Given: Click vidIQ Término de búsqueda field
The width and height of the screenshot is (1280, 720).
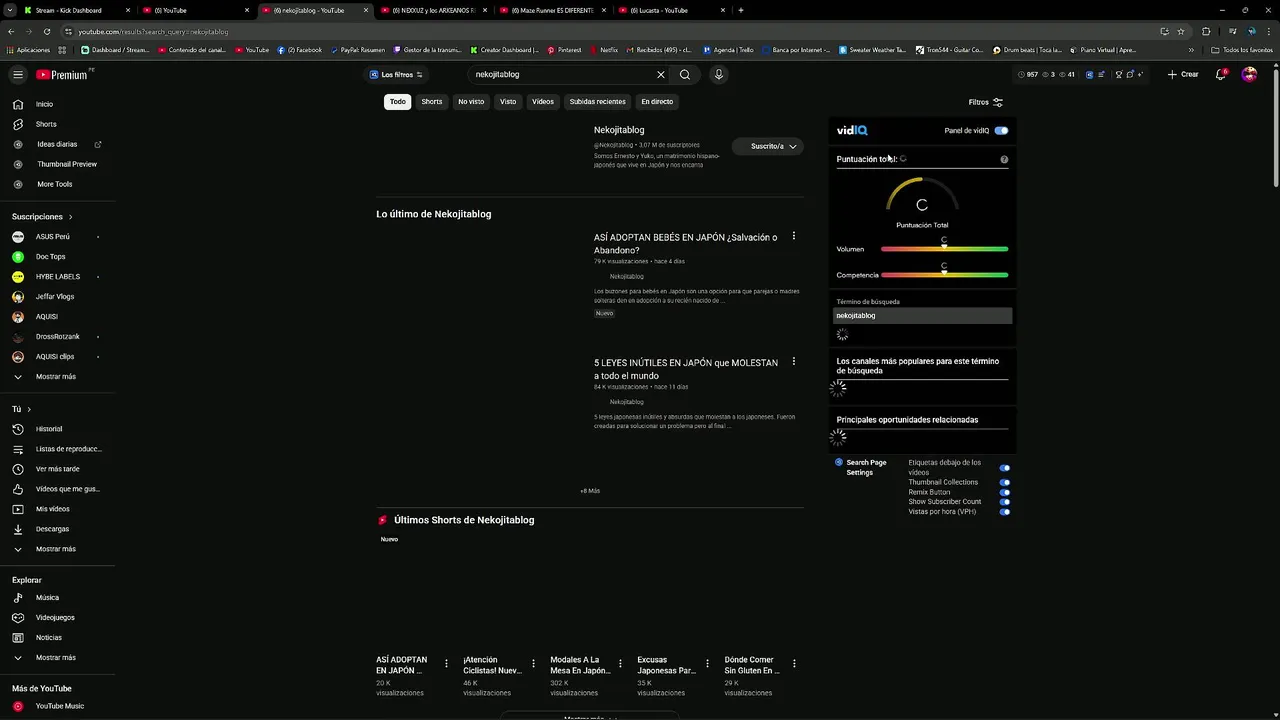Looking at the screenshot, I should (922, 316).
